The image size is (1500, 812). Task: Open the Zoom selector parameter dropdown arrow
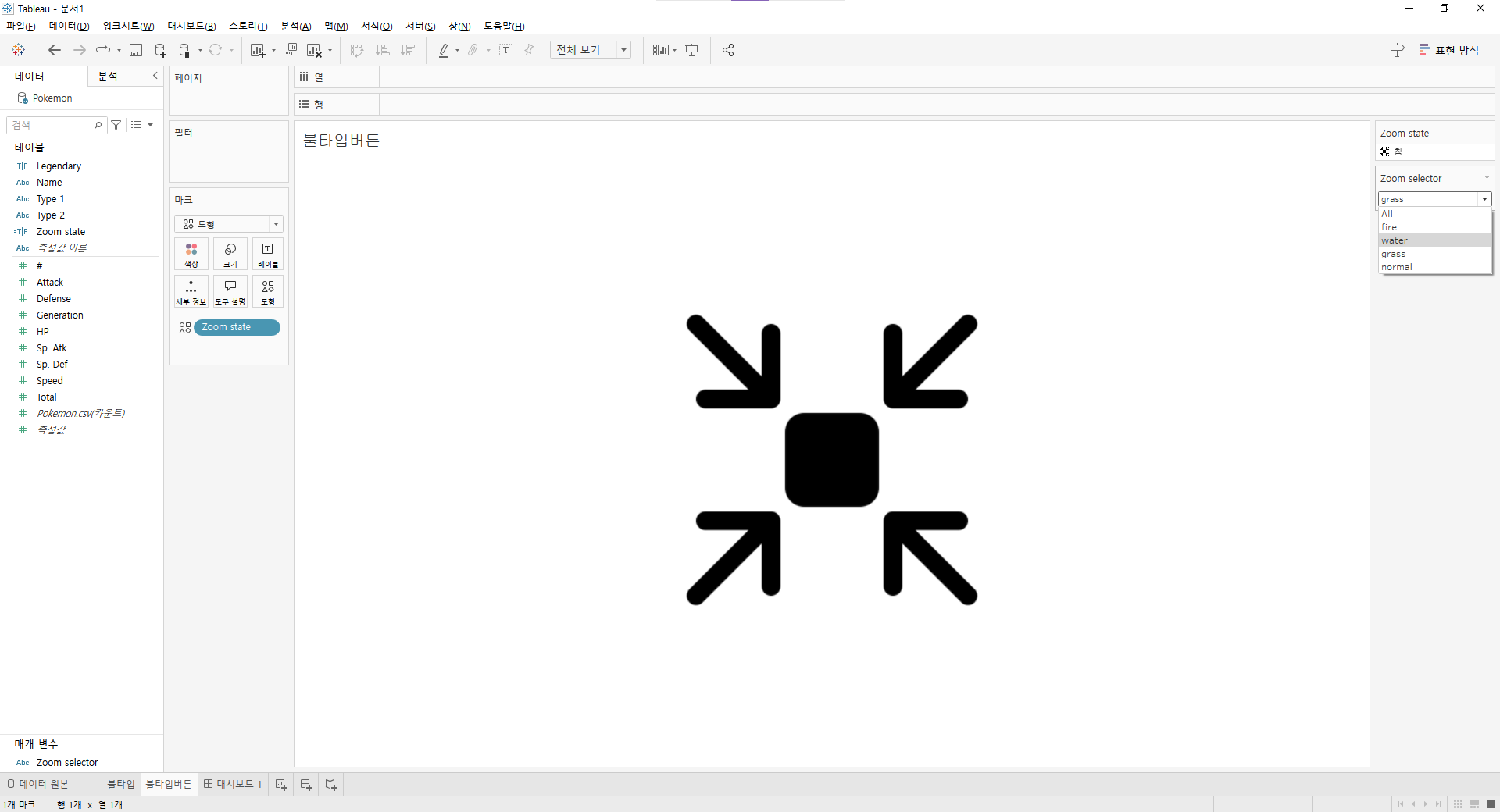(x=1484, y=200)
